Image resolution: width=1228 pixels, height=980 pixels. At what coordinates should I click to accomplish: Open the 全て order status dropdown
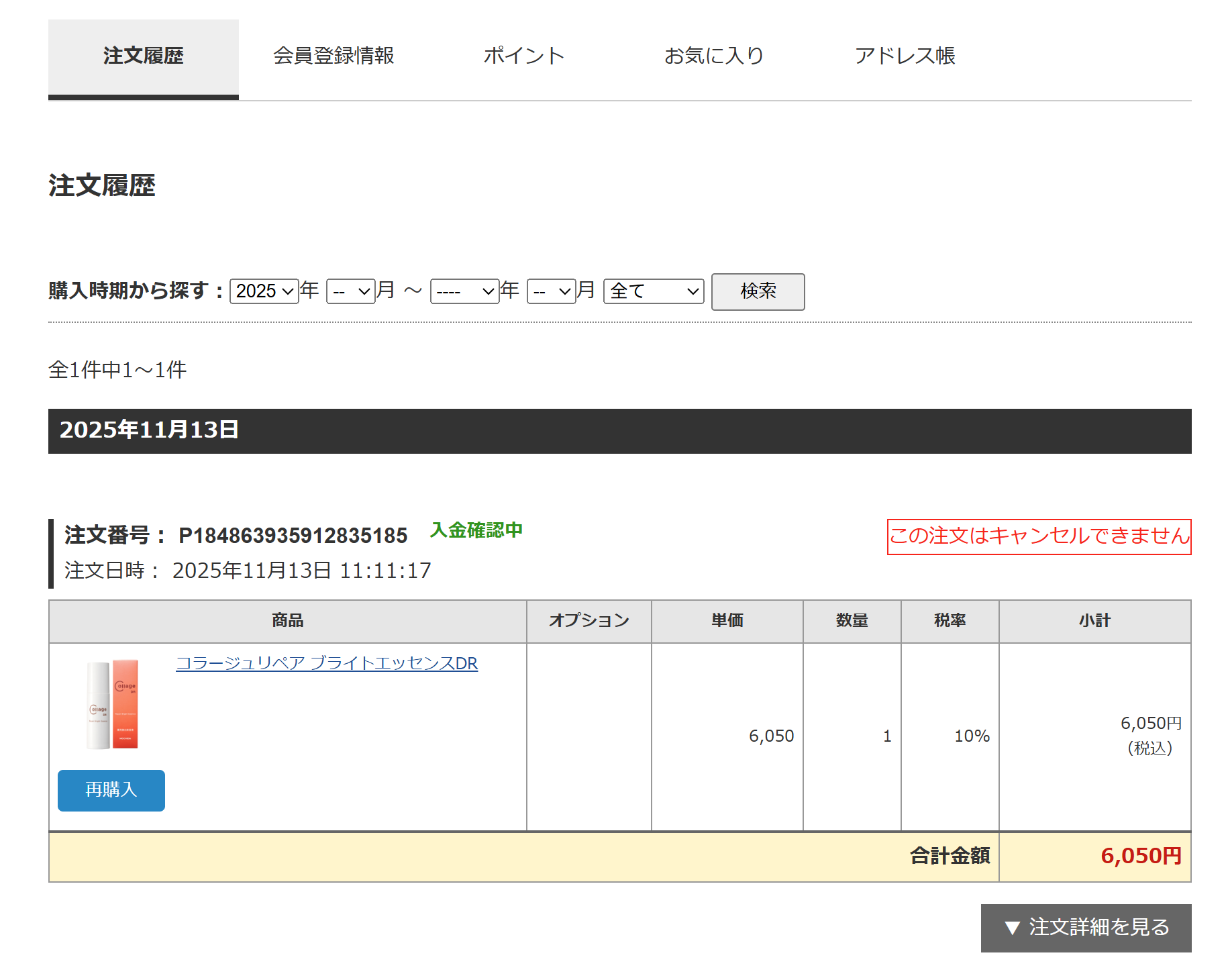(x=653, y=291)
